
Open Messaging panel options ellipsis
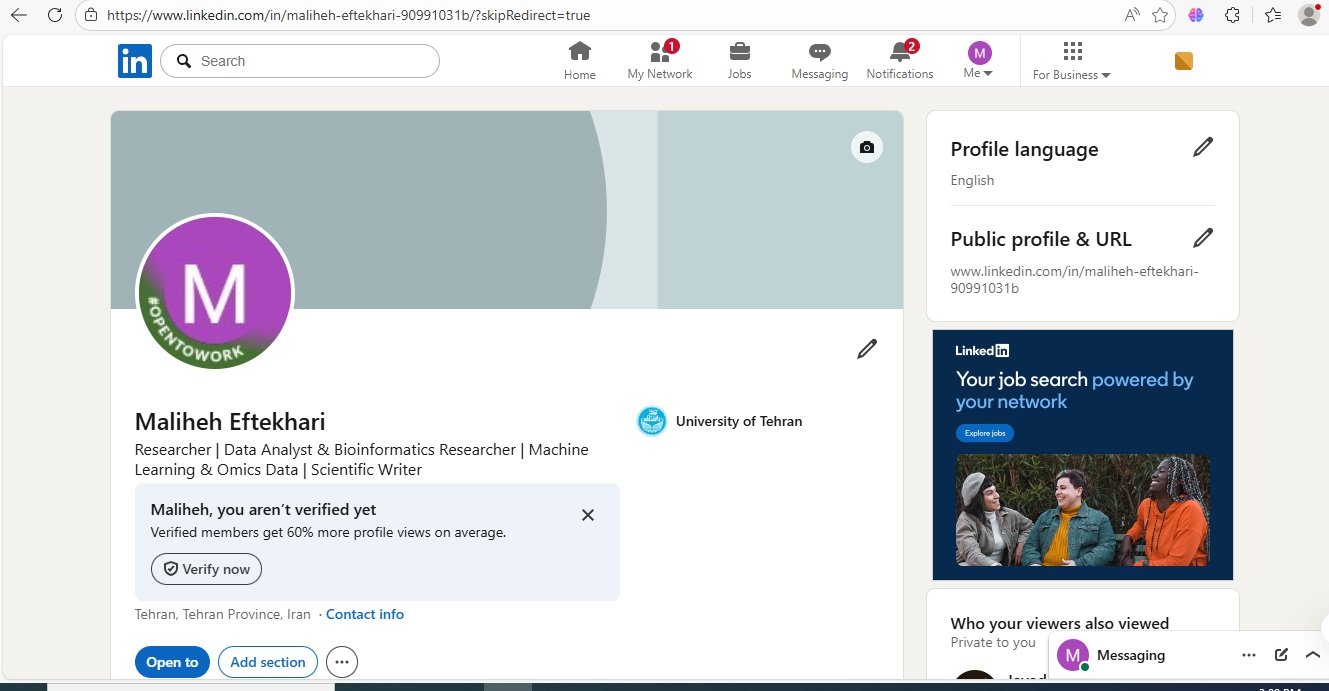click(x=1249, y=655)
